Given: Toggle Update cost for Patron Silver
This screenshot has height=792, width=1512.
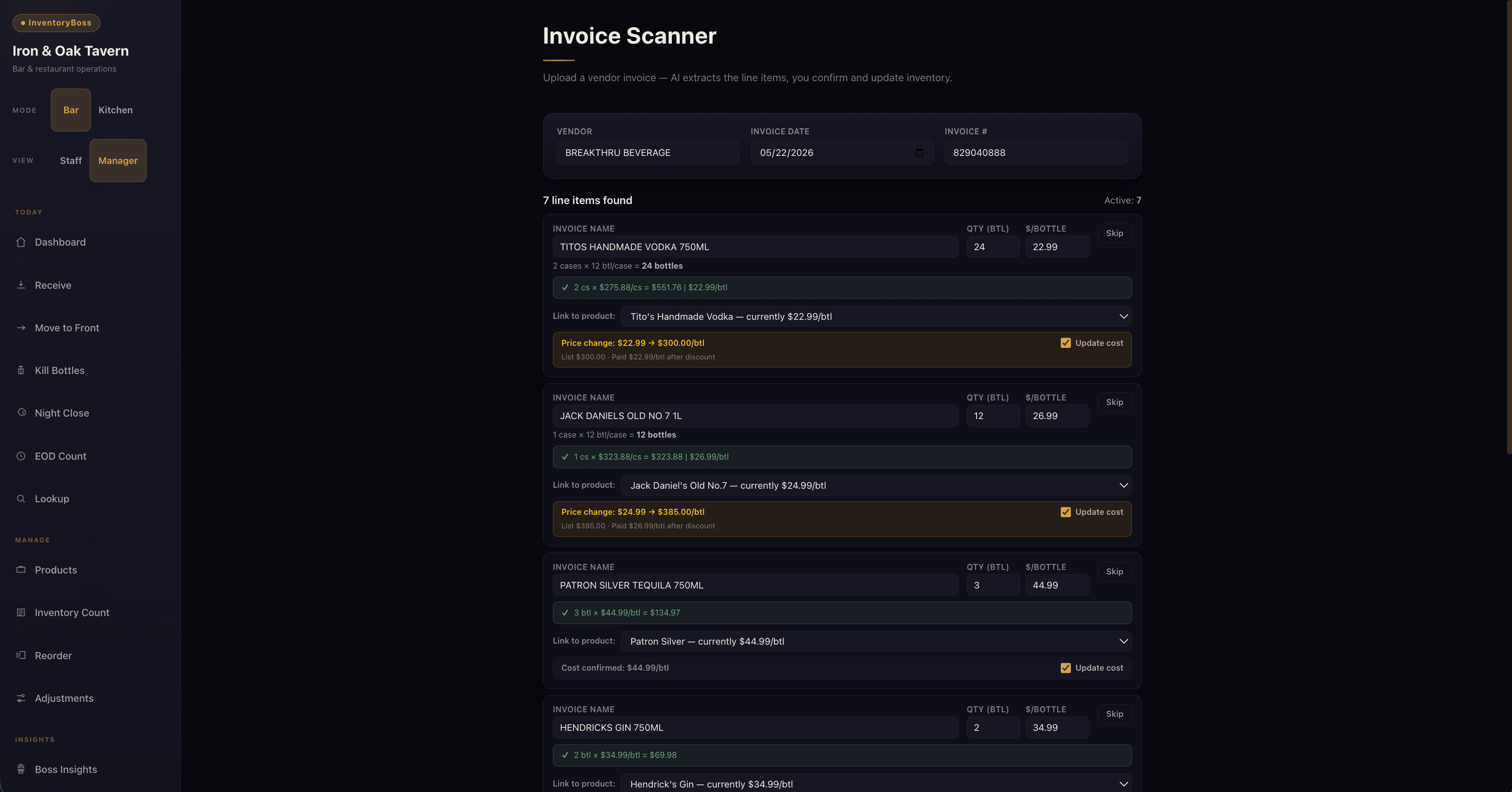Looking at the screenshot, I should coord(1065,668).
